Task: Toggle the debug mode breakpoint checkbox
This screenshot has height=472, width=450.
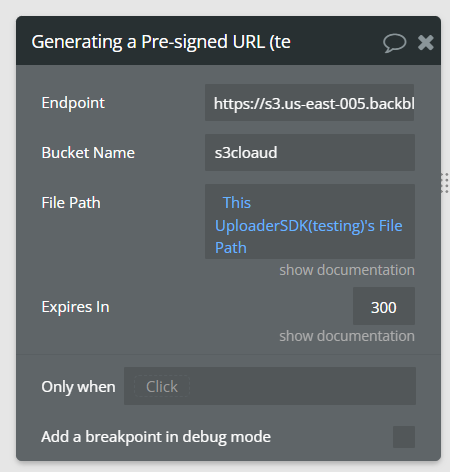Action: coord(404,437)
